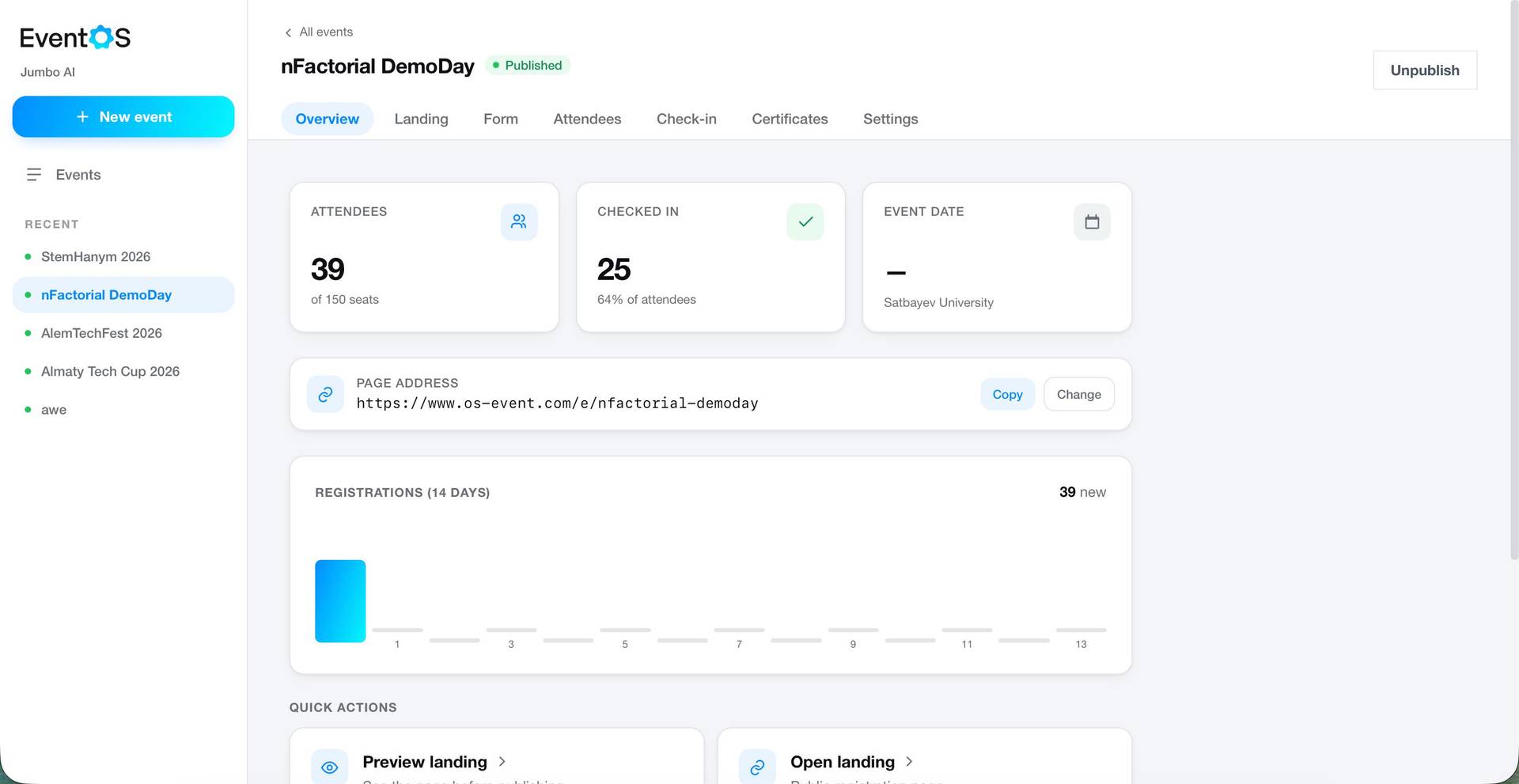The width and height of the screenshot is (1519, 784).
Task: Click the checked-in checkmark icon
Action: pyautogui.click(x=805, y=222)
